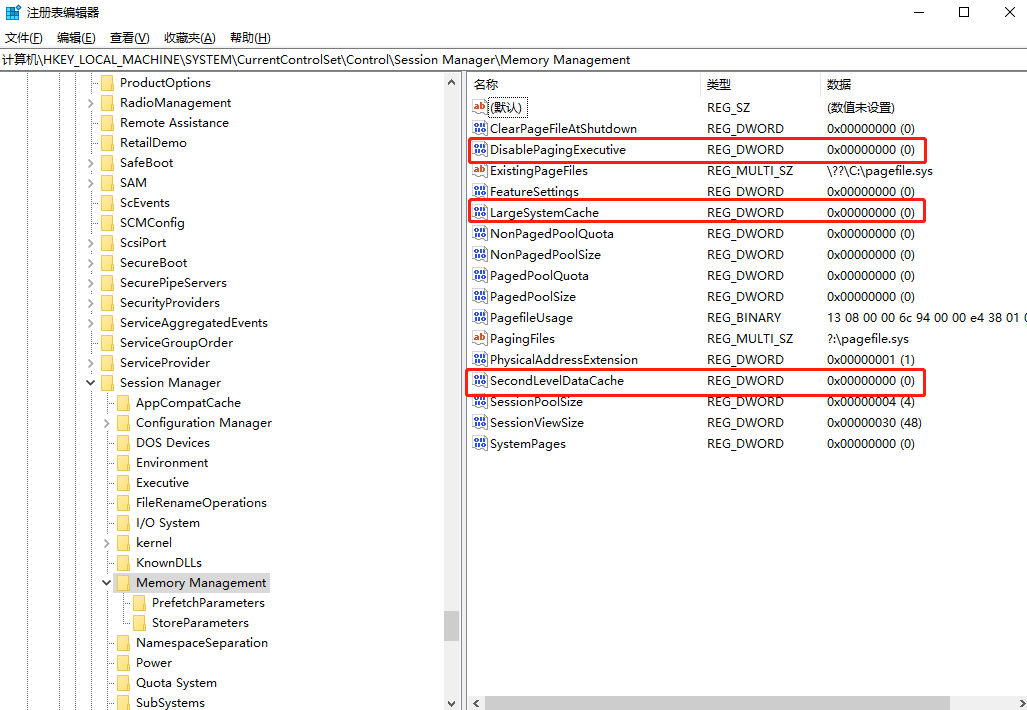Screen dimensions: 1027x710
Task: Click the LargeSystemCache DWORD value icon
Action: tap(479, 213)
